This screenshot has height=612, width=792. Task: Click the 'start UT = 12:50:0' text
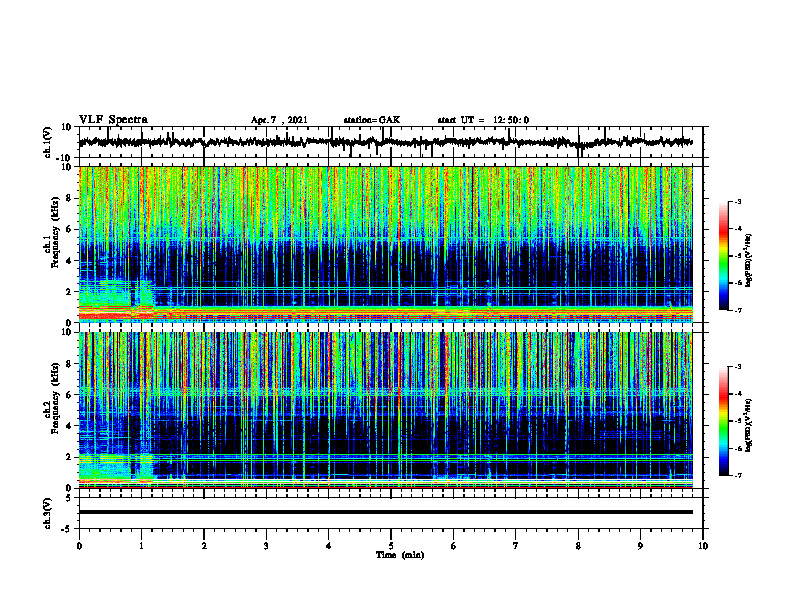483,120
